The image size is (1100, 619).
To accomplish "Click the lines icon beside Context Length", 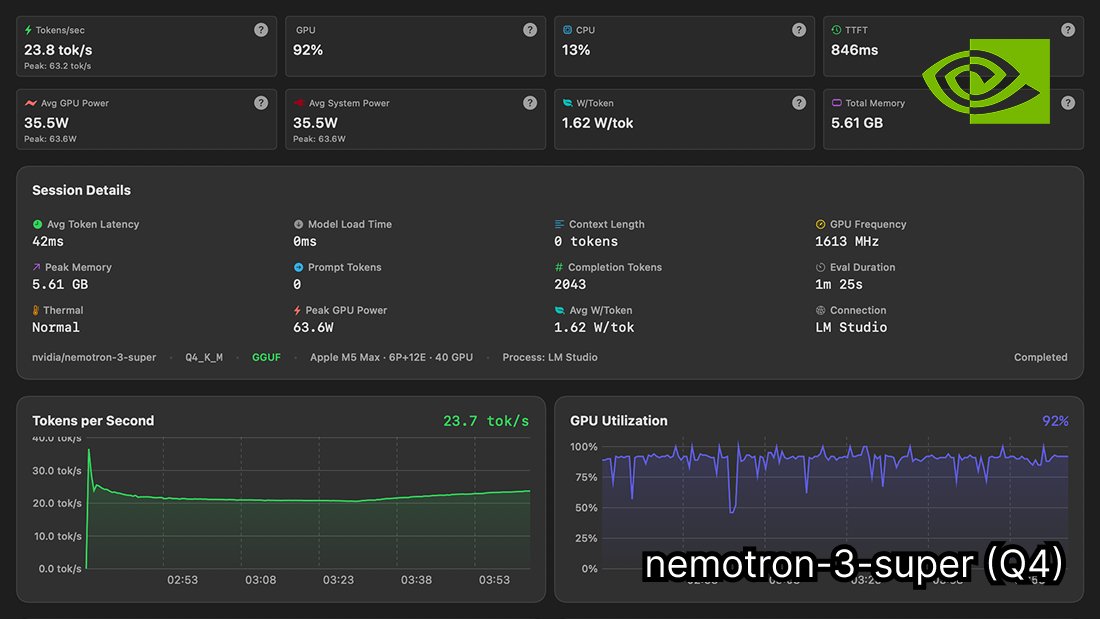I will pyautogui.click(x=559, y=225).
